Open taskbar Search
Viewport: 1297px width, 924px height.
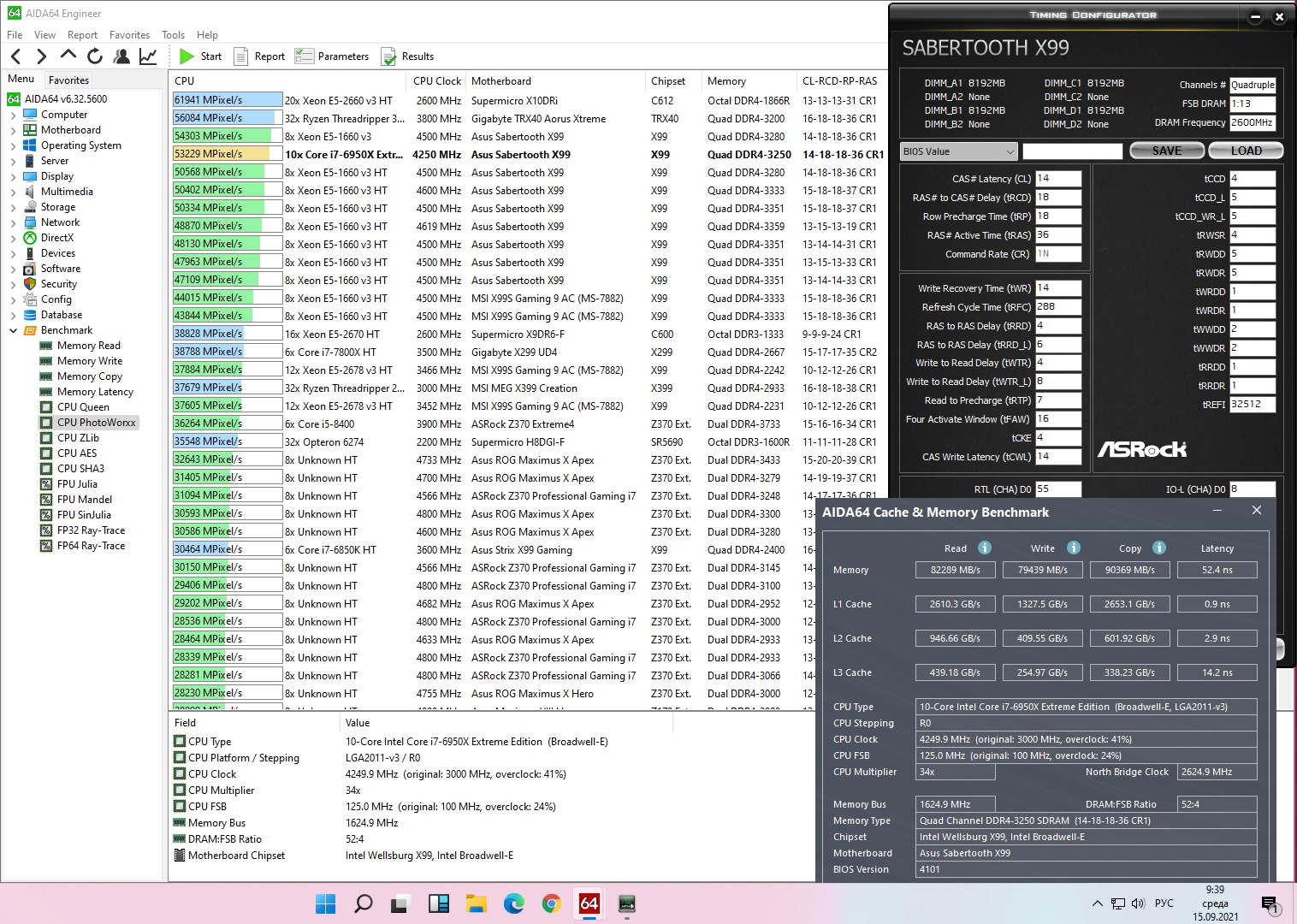click(x=363, y=903)
